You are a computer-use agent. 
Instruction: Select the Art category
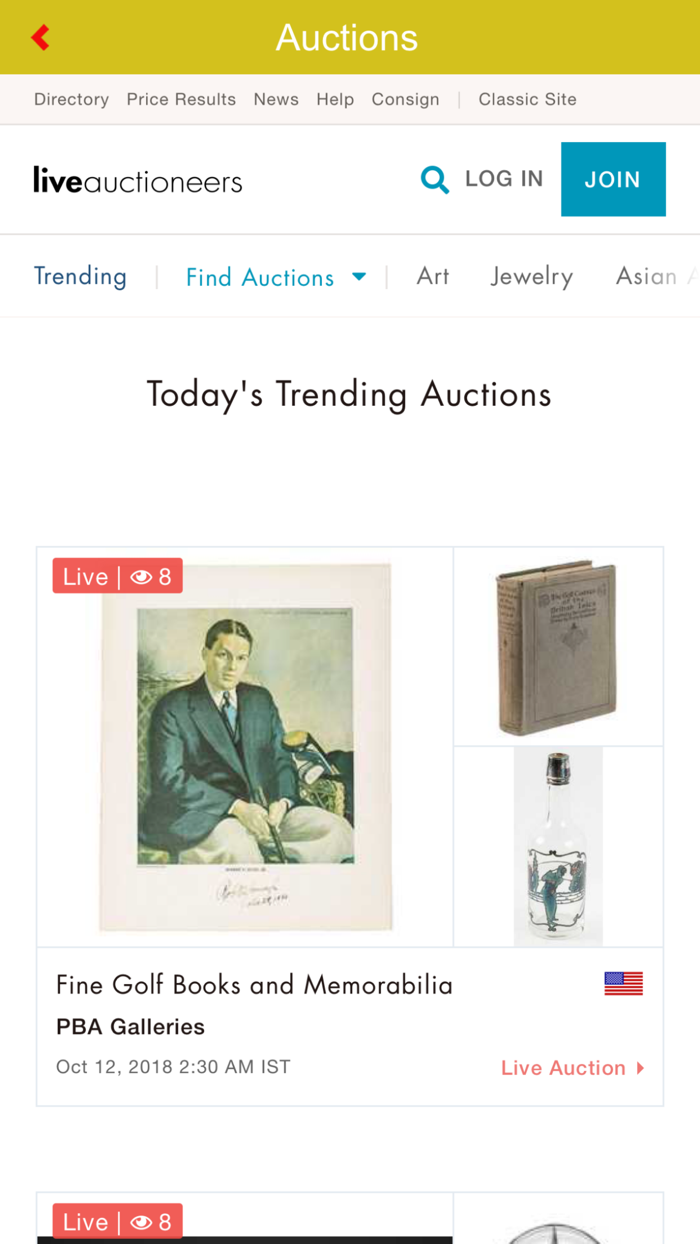[x=432, y=276]
